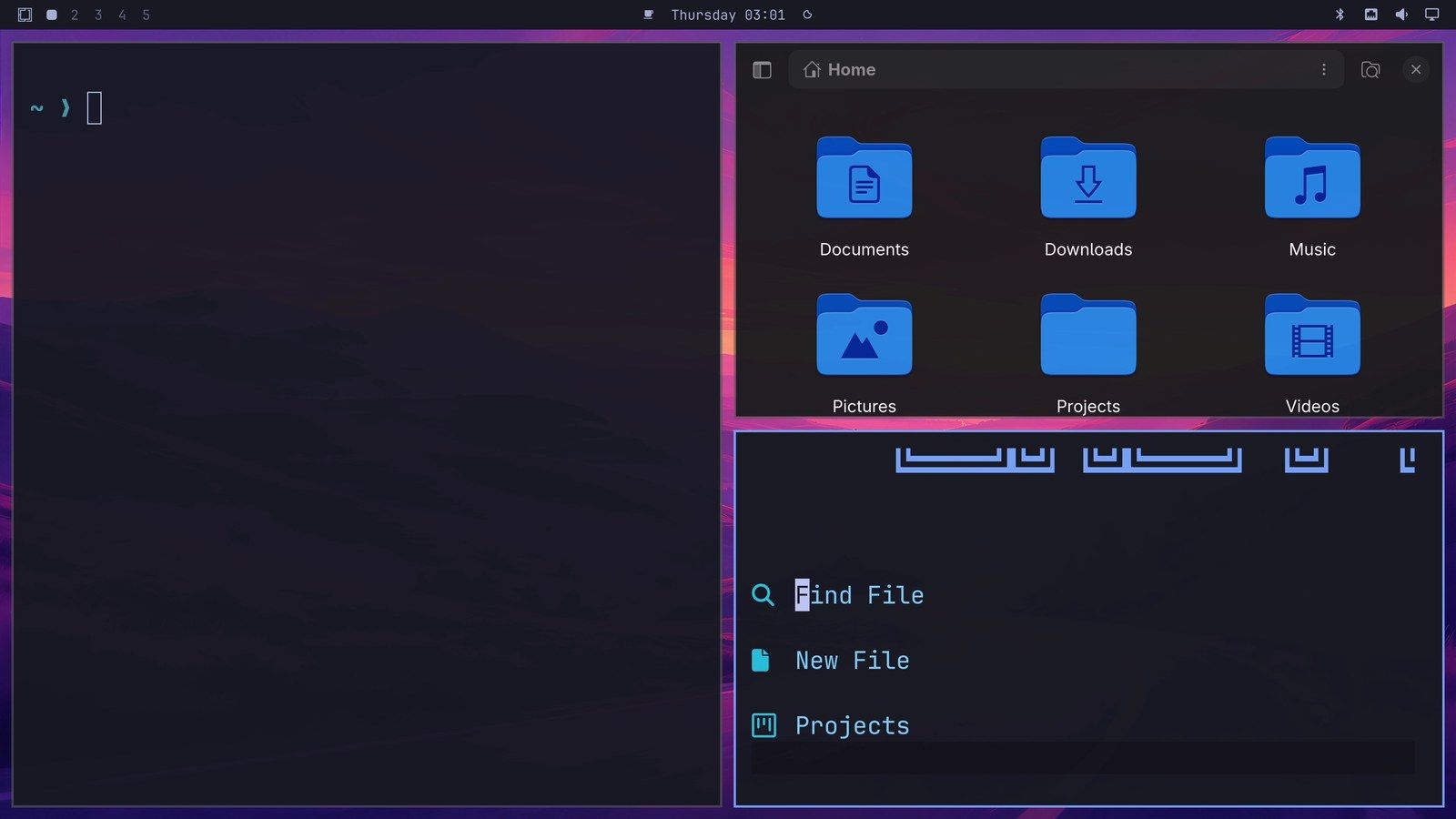Click the Downloads folder label
Screen dimensions: 1456x819
[1088, 249]
